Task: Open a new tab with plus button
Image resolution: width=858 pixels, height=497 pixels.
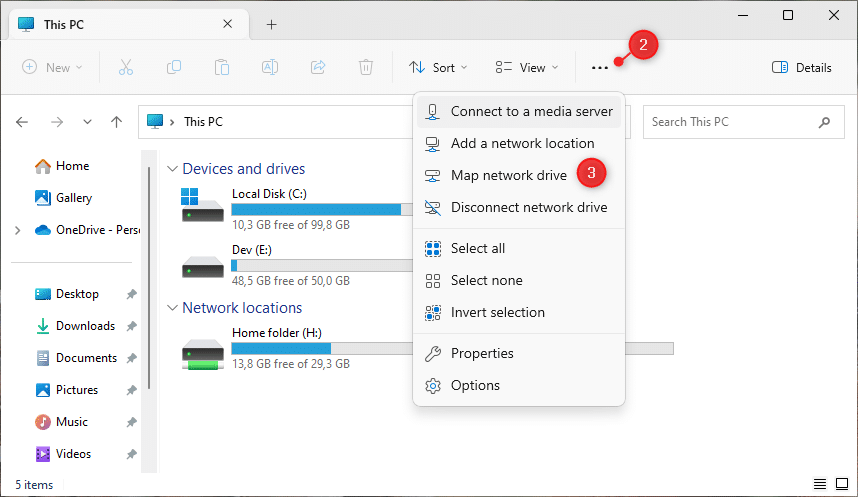Action: pyautogui.click(x=271, y=25)
